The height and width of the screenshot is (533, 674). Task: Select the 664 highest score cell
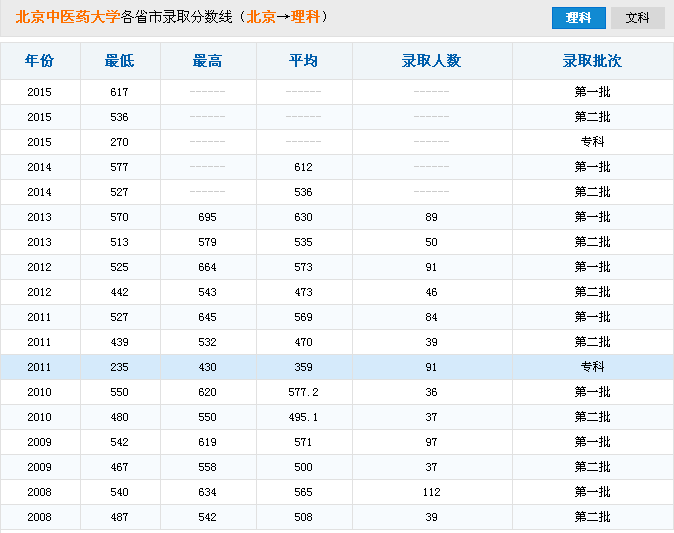(207, 267)
